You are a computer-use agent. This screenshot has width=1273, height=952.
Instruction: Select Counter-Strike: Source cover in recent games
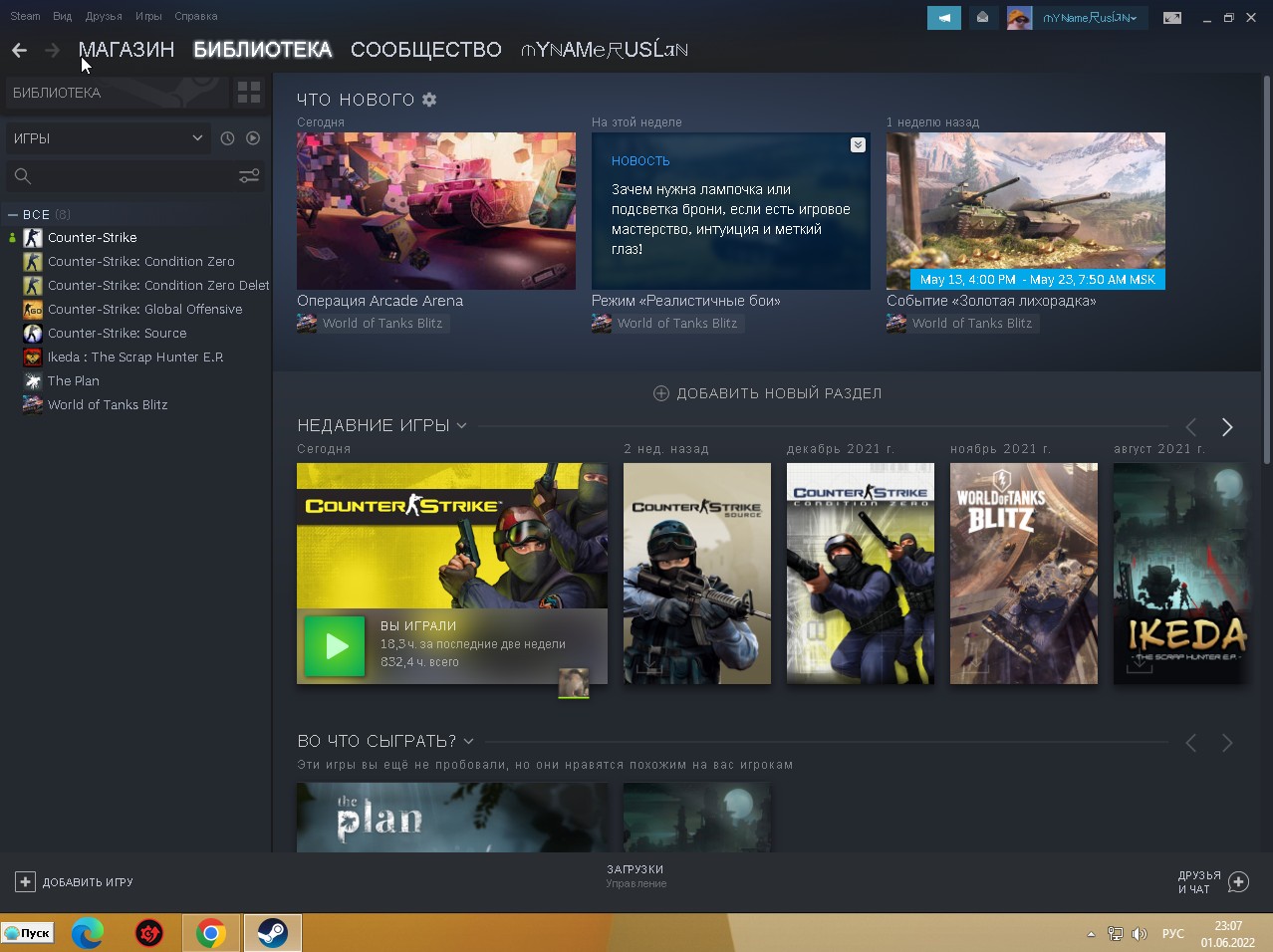coord(697,574)
